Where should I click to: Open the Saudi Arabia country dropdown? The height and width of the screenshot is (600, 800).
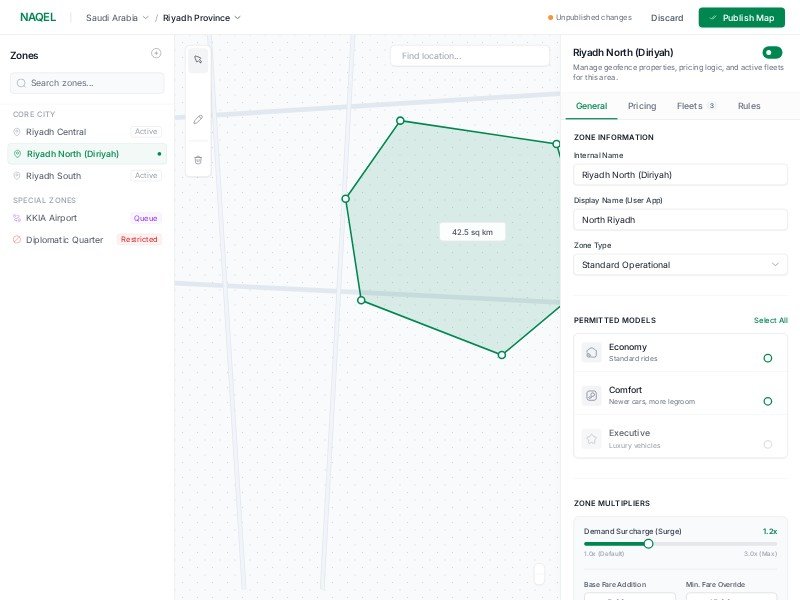click(x=117, y=18)
